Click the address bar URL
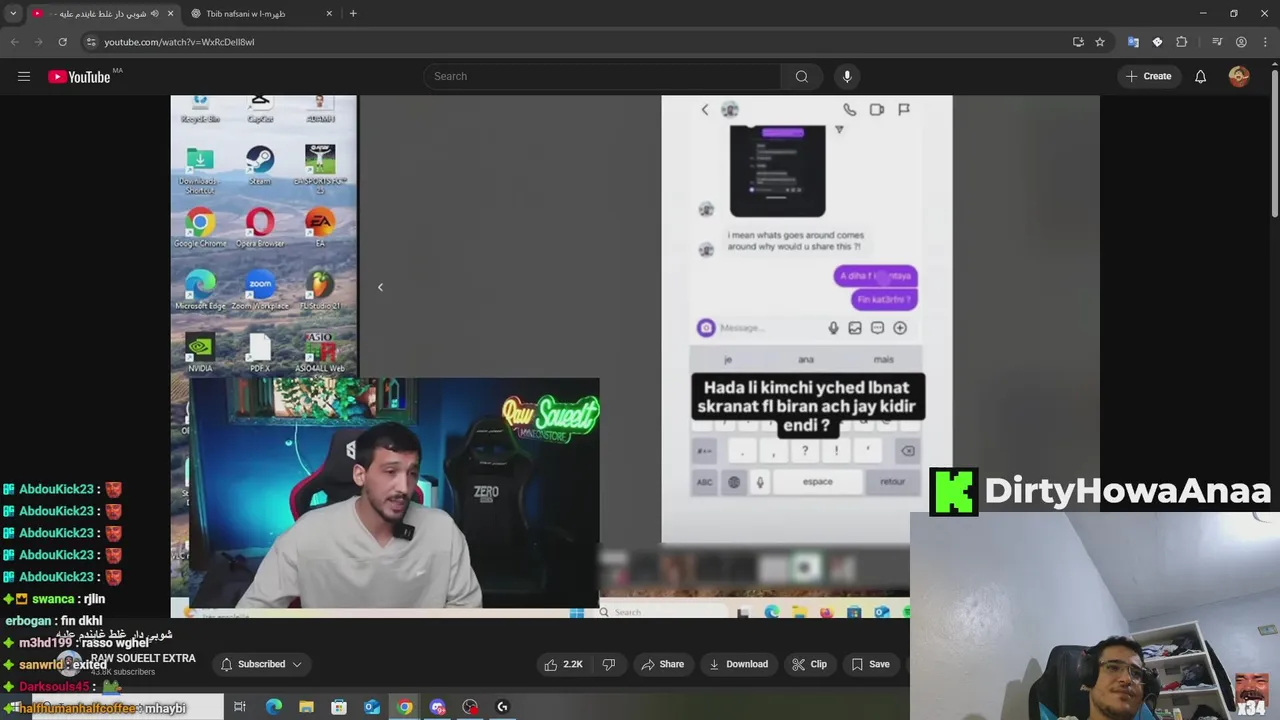This screenshot has height=720, width=1280. coord(180,42)
